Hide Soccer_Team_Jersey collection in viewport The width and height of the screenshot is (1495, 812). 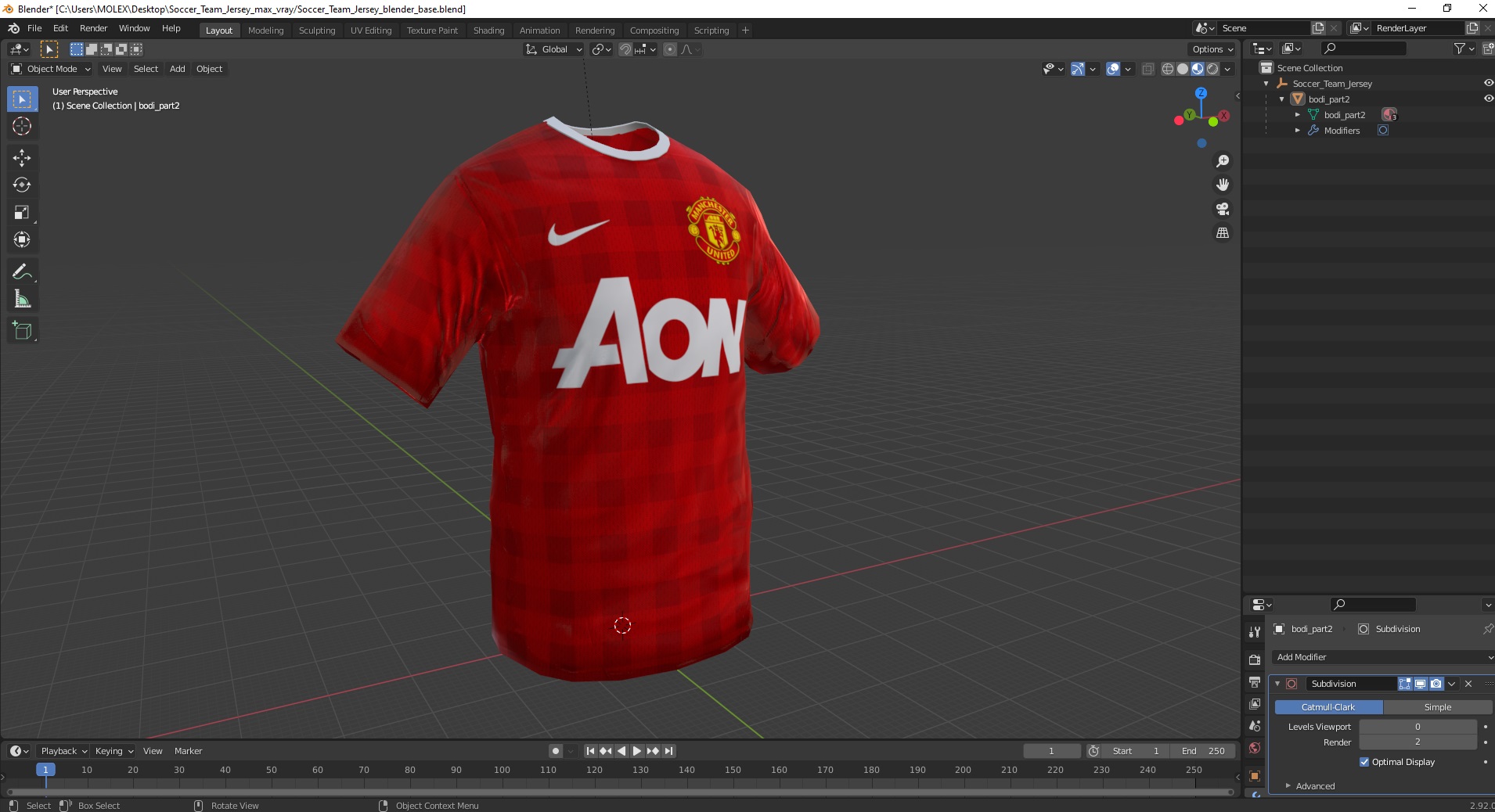(1488, 83)
